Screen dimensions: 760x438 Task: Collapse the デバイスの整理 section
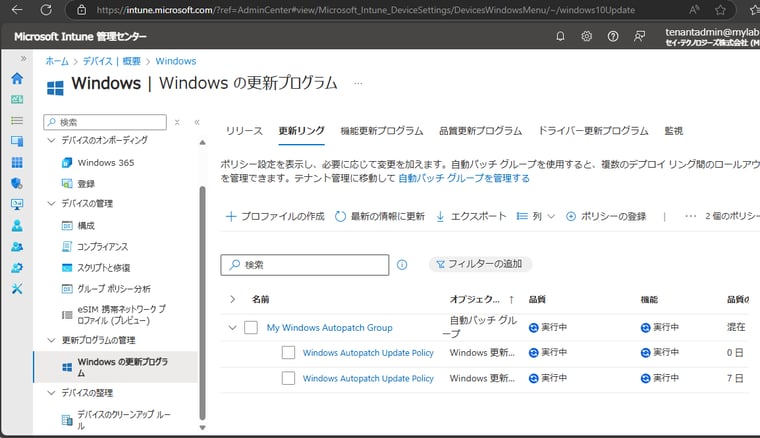pyautogui.click(x=51, y=393)
